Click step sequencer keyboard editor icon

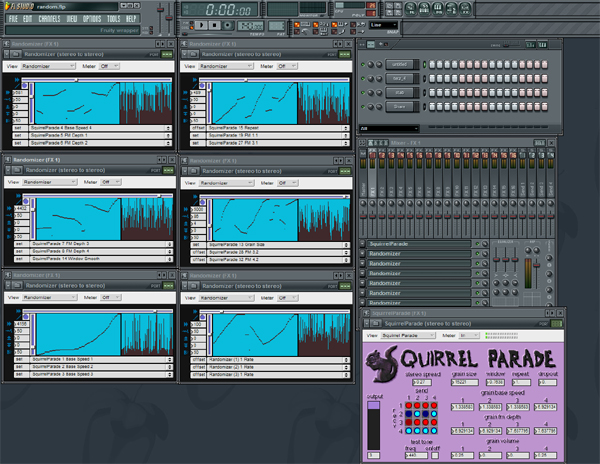click(x=542, y=45)
